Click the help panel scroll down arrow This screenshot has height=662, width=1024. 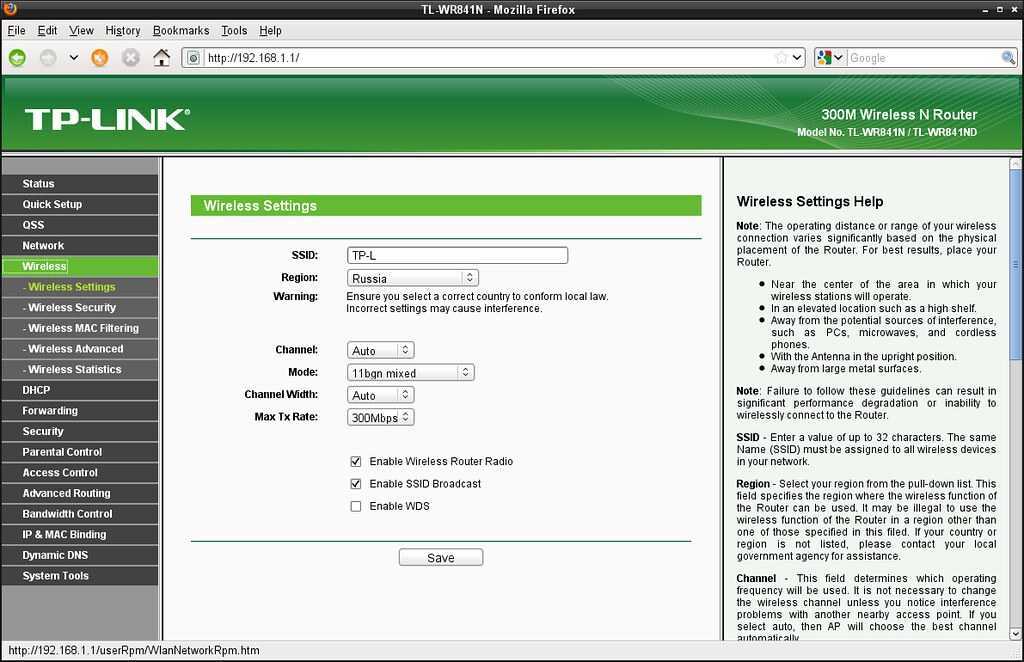pyautogui.click(x=1016, y=634)
